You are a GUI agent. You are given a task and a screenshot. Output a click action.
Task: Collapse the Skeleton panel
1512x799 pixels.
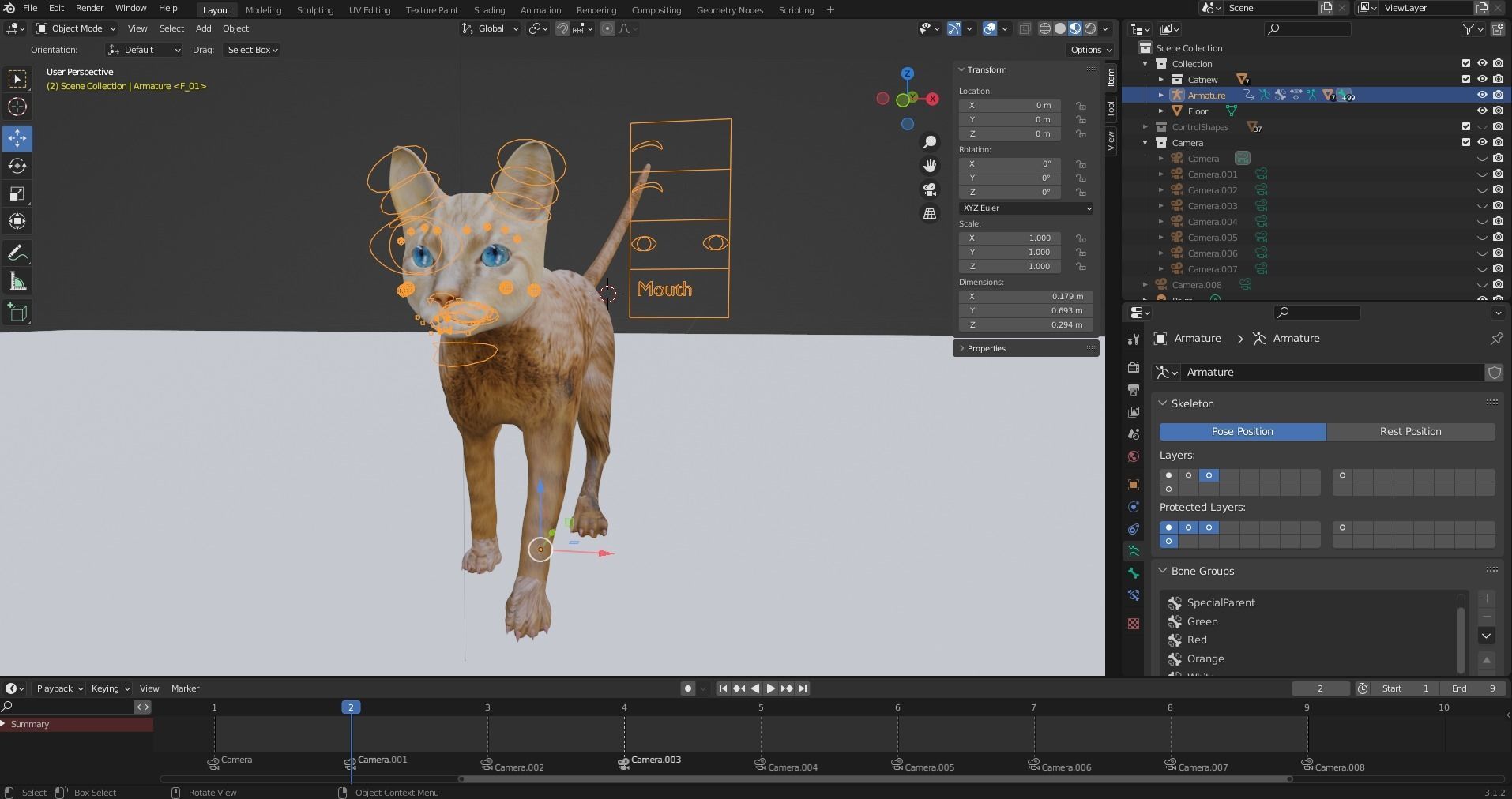1192,403
